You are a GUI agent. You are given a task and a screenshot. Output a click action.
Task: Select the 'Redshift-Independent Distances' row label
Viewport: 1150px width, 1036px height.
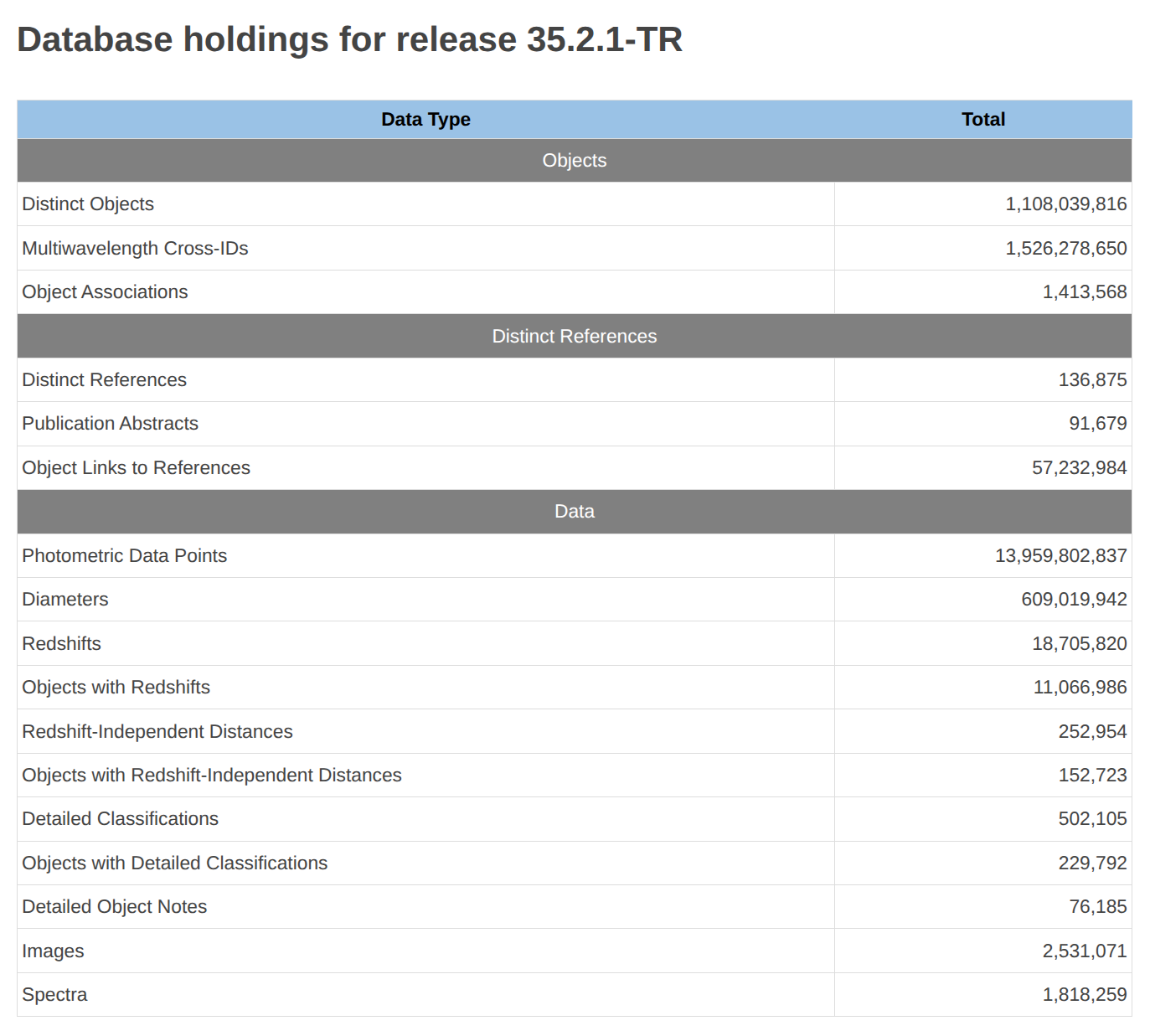click(157, 732)
